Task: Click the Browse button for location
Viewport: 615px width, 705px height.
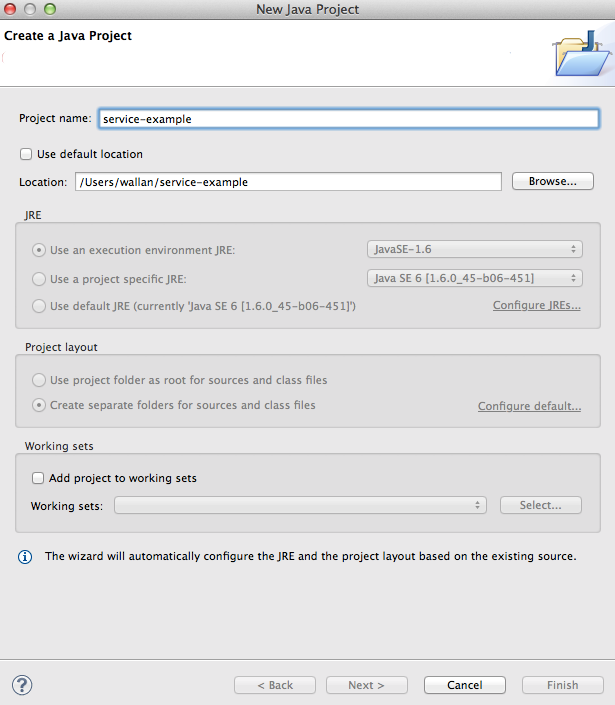Action: click(x=553, y=182)
